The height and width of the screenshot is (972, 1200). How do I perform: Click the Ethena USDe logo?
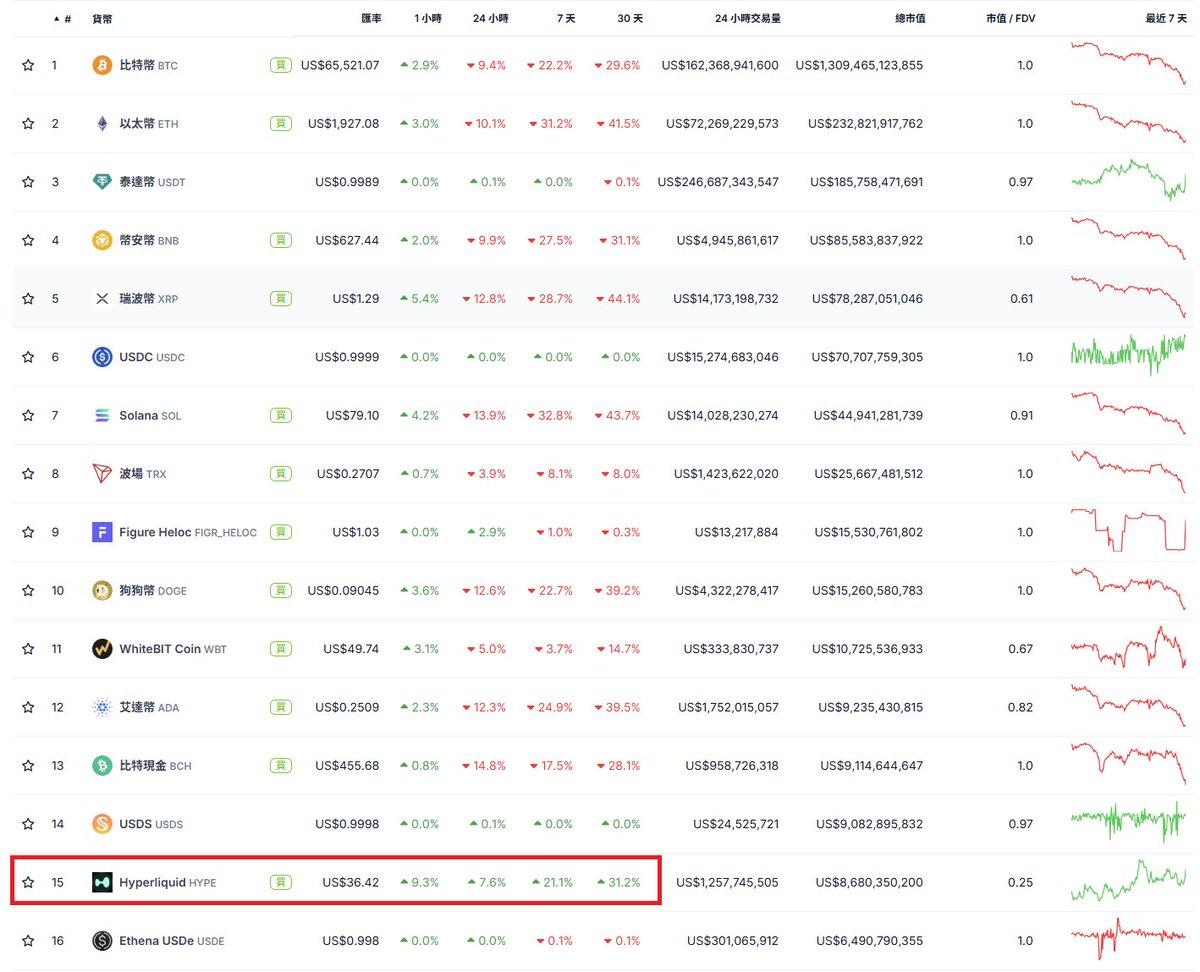point(102,941)
